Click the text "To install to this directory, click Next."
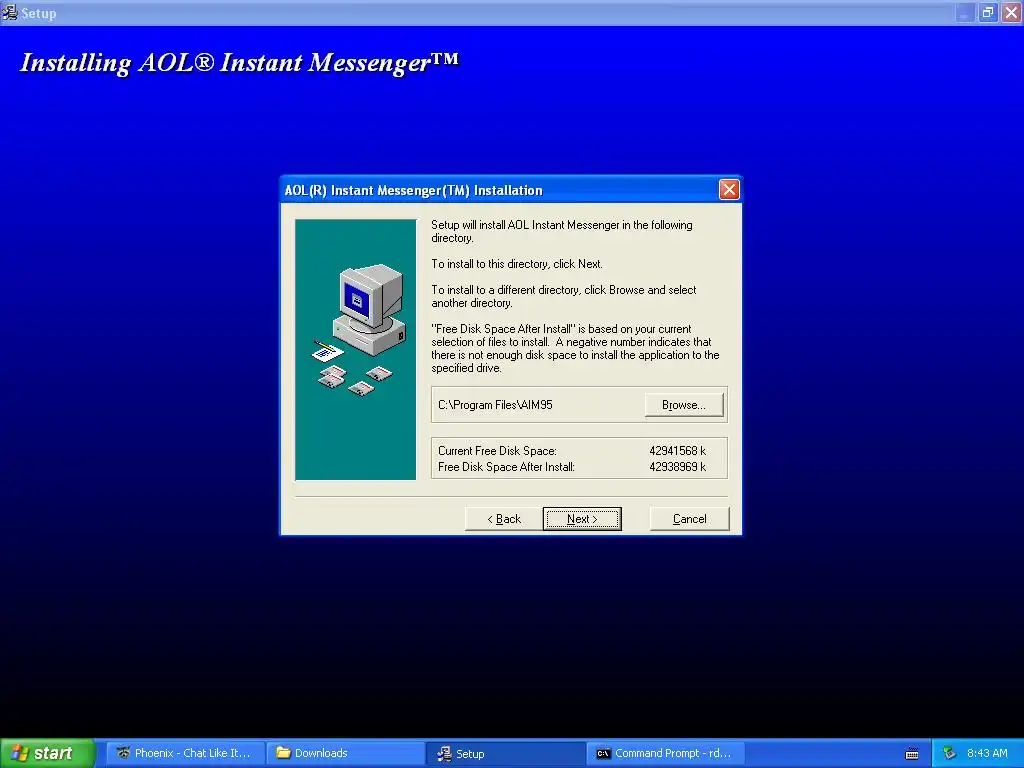 517,264
